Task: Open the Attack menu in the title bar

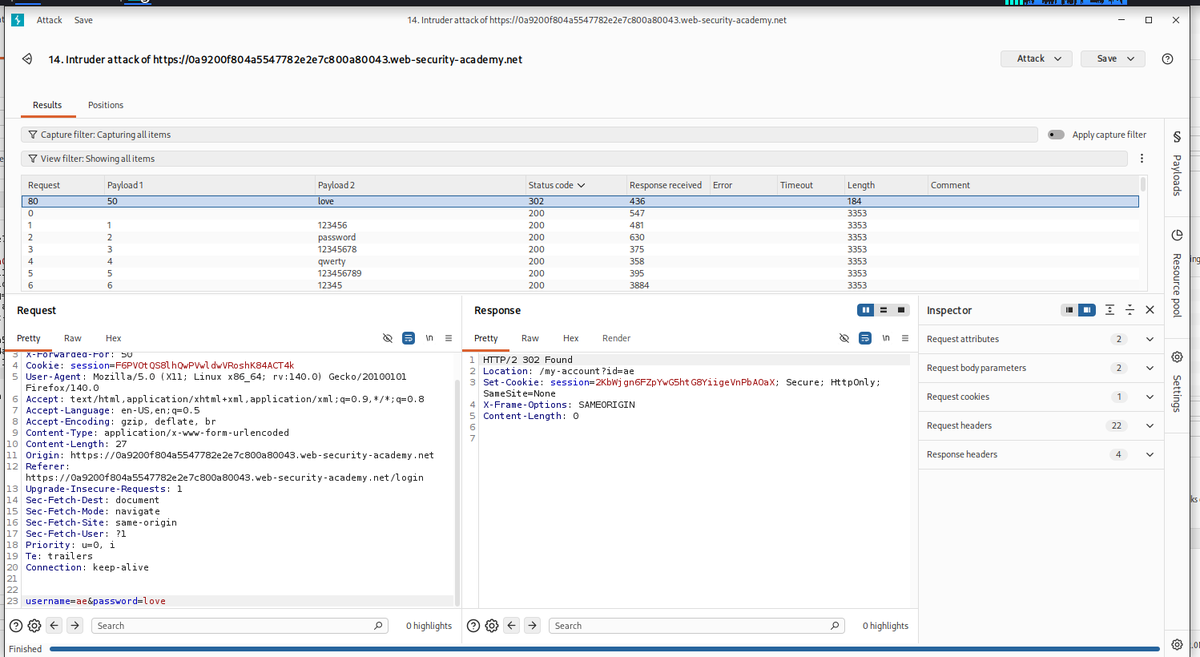Action: (x=49, y=20)
